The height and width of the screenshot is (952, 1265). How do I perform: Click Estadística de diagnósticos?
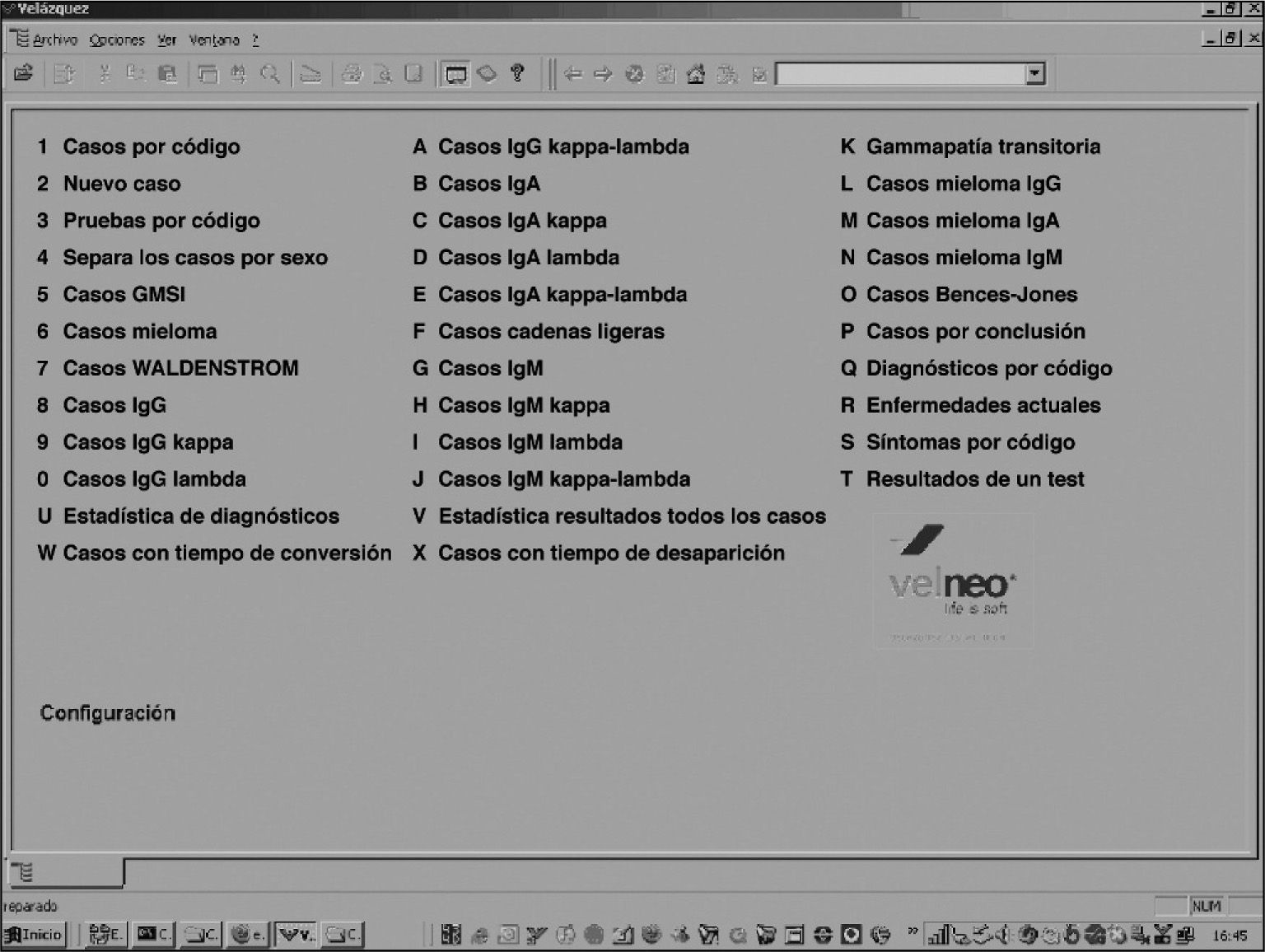pos(201,516)
